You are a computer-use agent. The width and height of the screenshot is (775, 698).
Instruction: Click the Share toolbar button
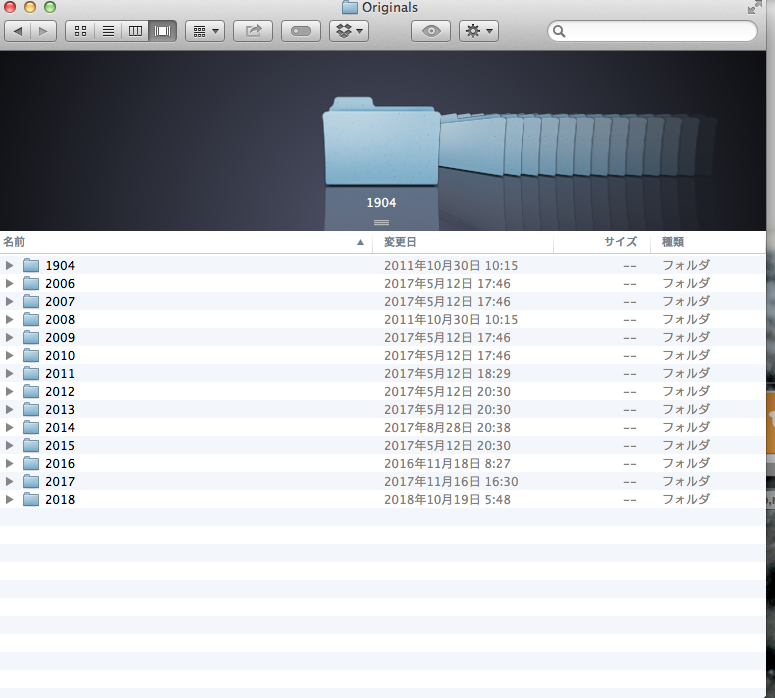click(x=253, y=31)
